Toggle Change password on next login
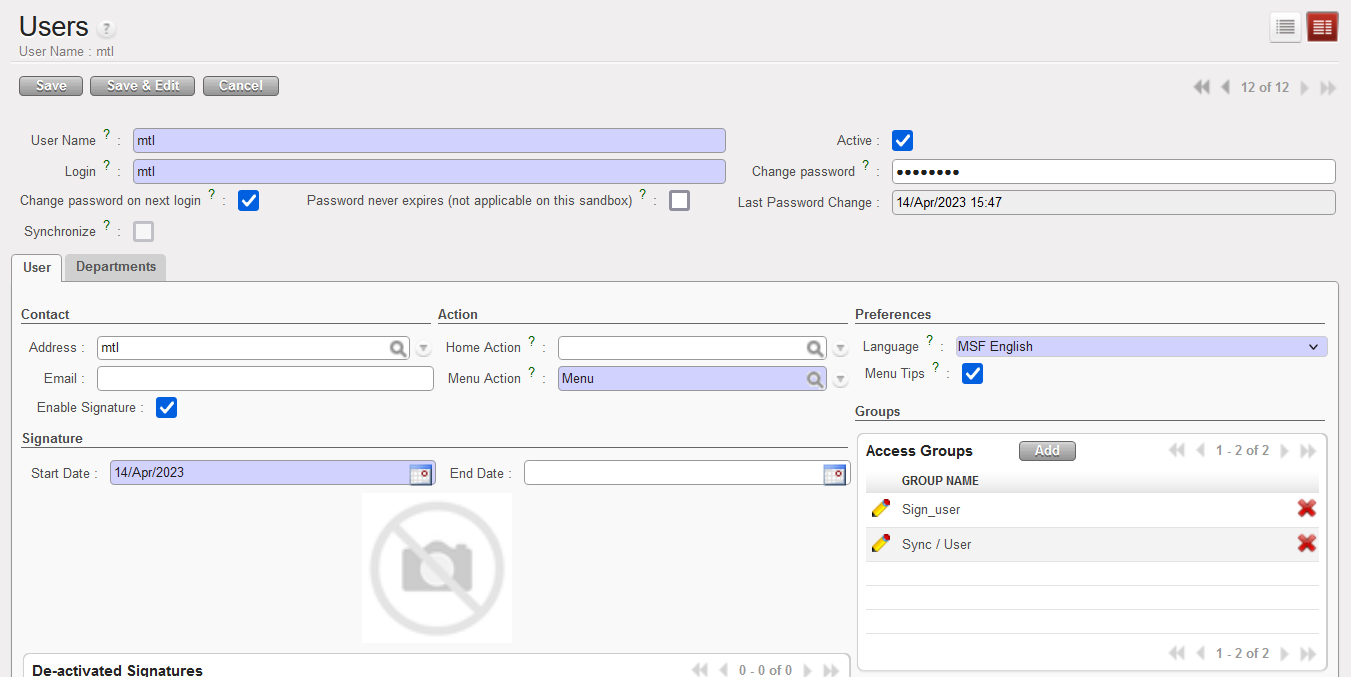Screen dimensions: 1351x677 (x=249, y=201)
